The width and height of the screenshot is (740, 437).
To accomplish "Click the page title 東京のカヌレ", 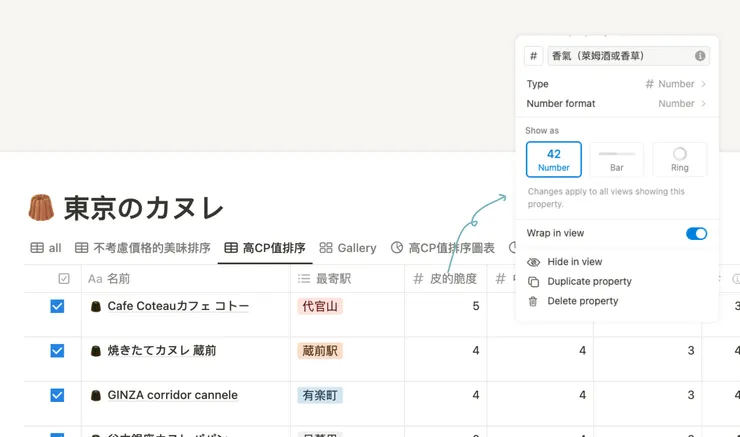I will 143,208.
